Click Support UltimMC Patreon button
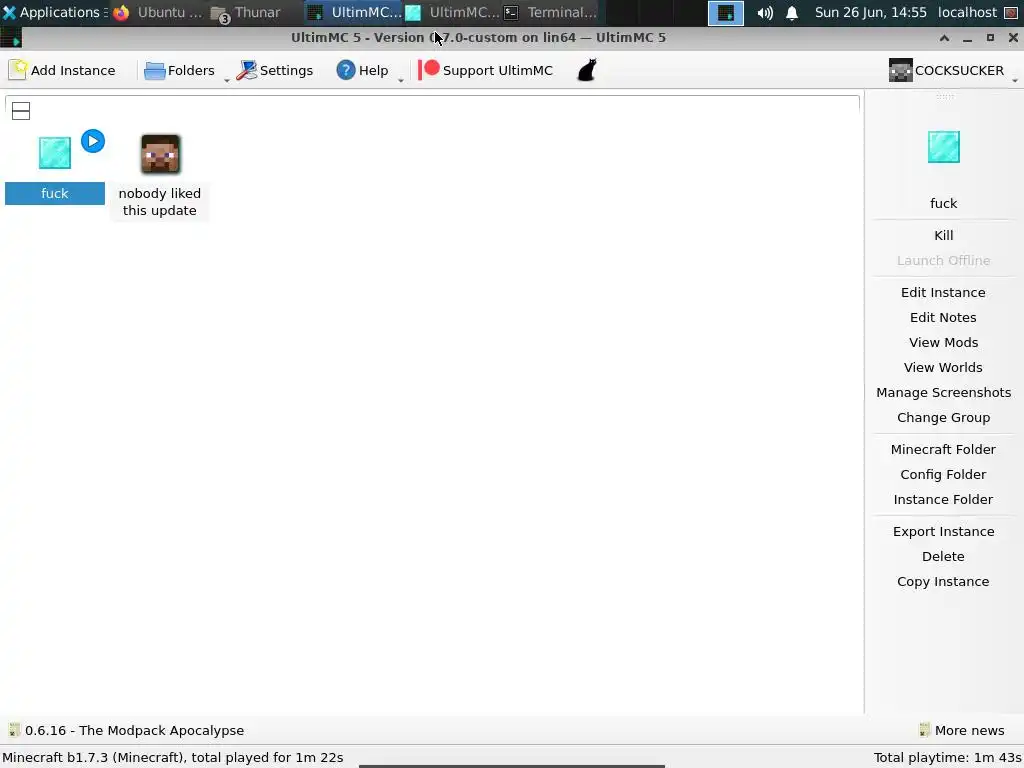Screen dimensions: 1024x768 pyautogui.click(x=485, y=70)
